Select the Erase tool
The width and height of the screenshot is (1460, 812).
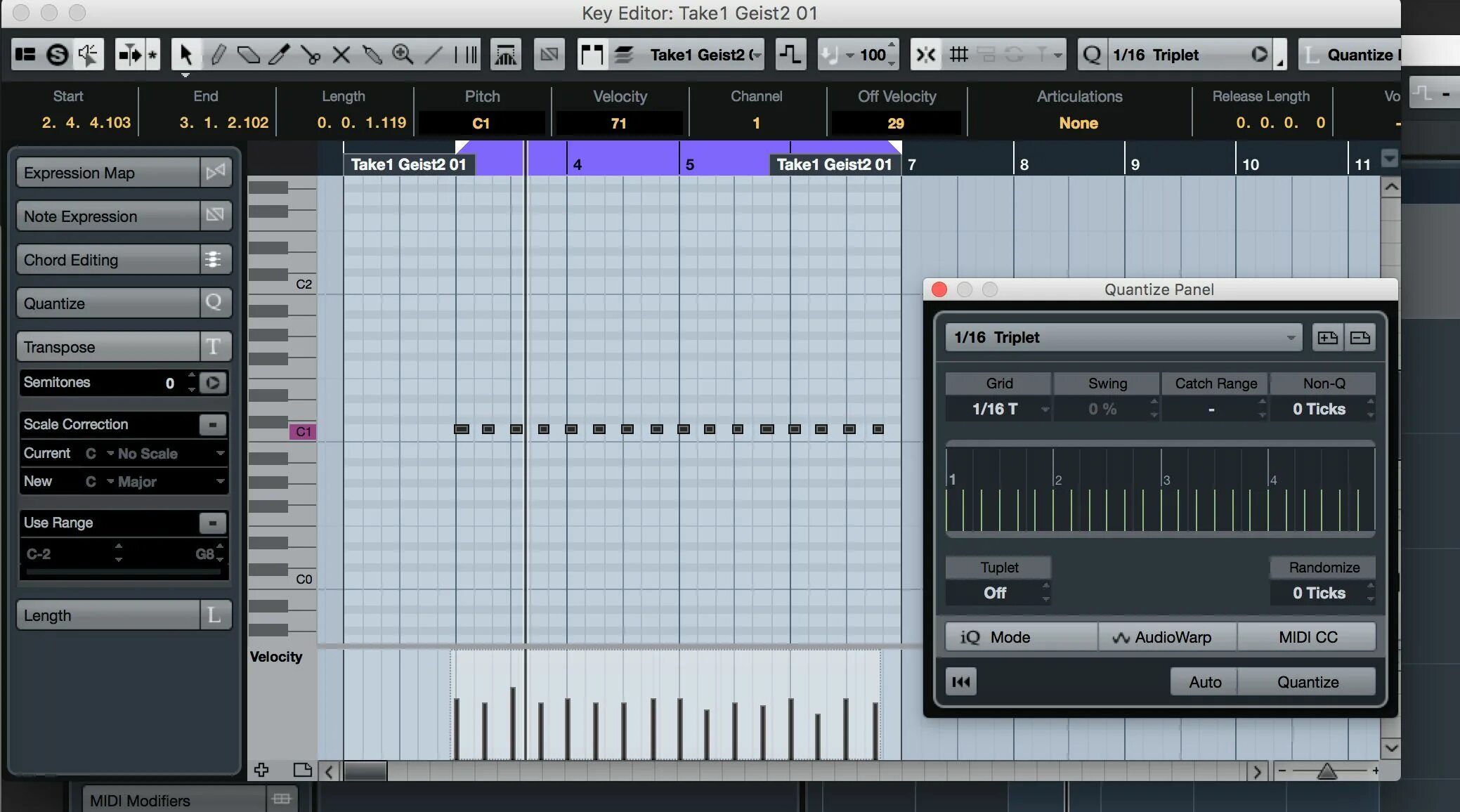[x=248, y=54]
